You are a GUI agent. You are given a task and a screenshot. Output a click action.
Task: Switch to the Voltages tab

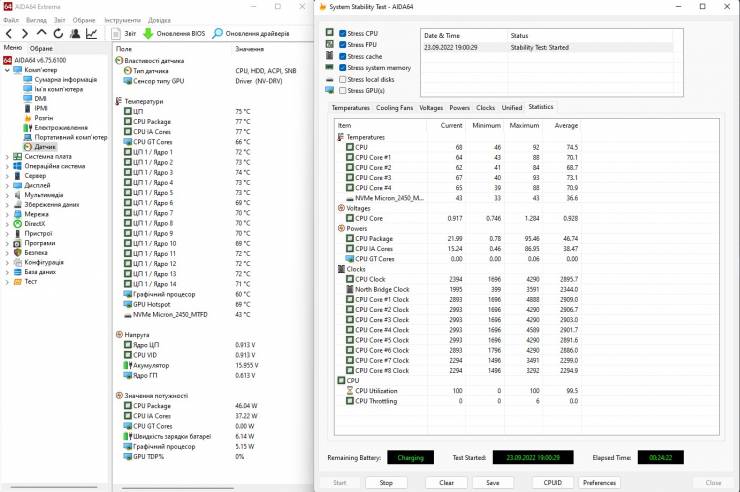(431, 108)
